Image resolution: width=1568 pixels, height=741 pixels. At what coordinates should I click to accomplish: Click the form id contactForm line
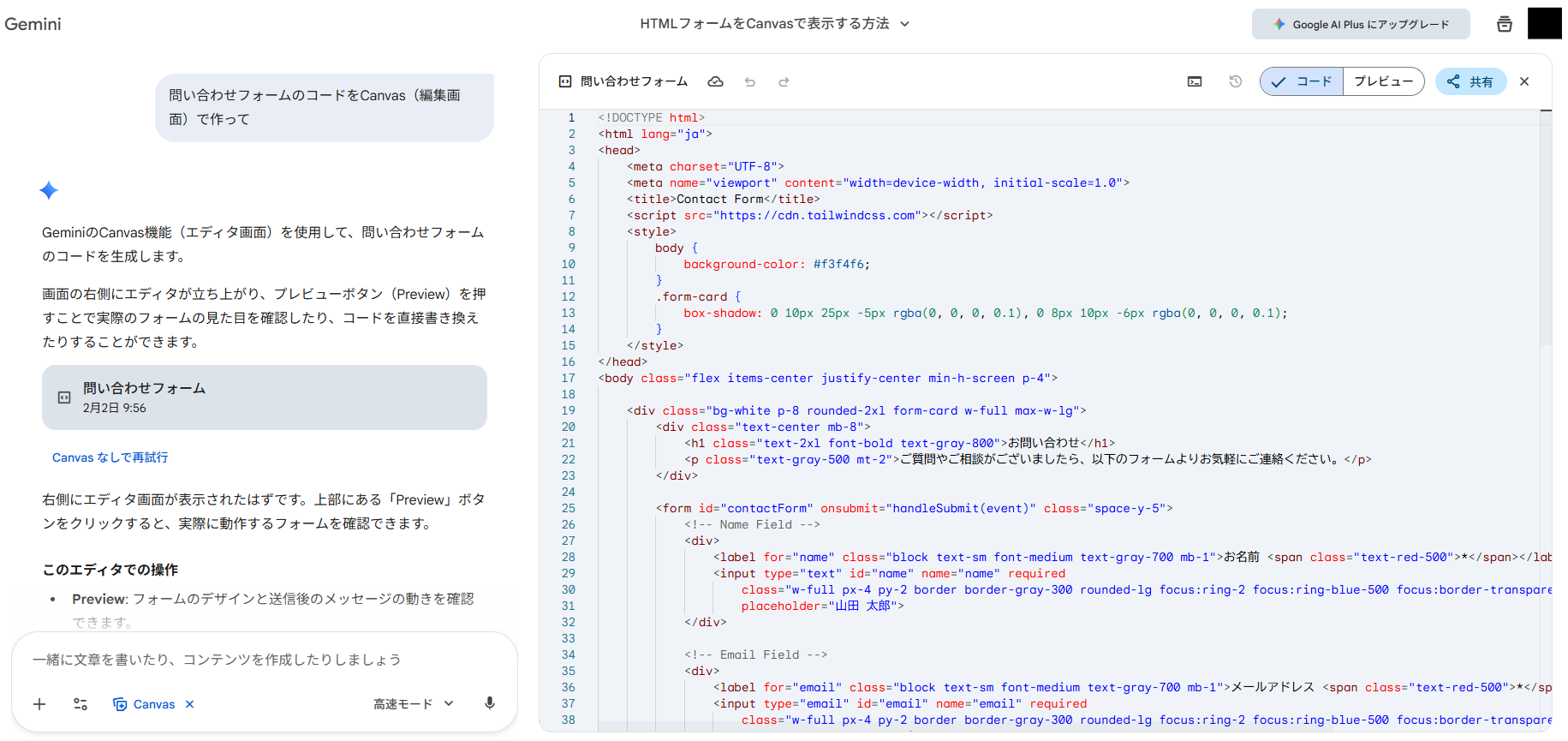915,508
